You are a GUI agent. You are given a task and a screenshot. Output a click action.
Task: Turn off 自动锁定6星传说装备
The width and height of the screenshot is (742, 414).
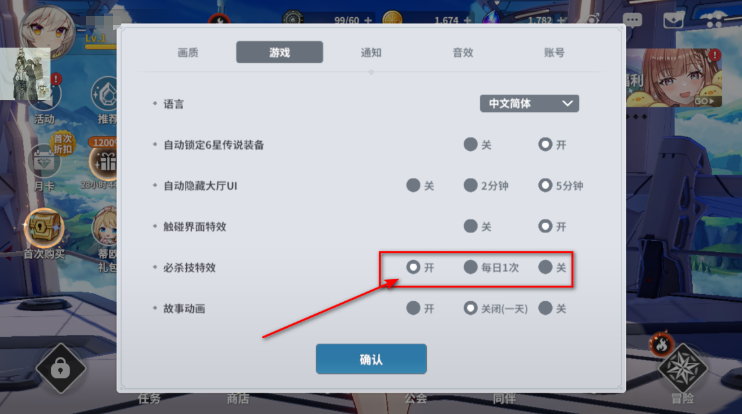[477, 144]
